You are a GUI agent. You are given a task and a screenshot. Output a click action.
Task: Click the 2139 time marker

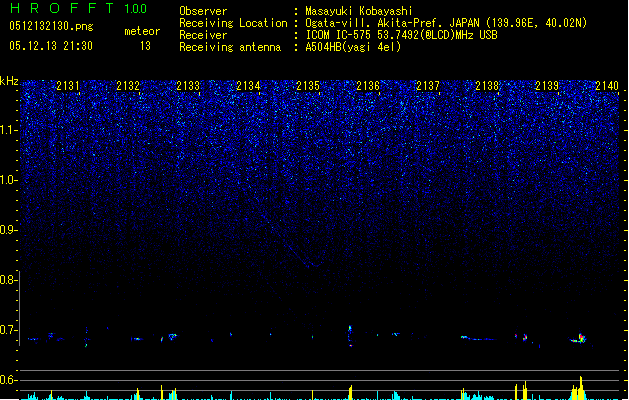click(x=547, y=86)
